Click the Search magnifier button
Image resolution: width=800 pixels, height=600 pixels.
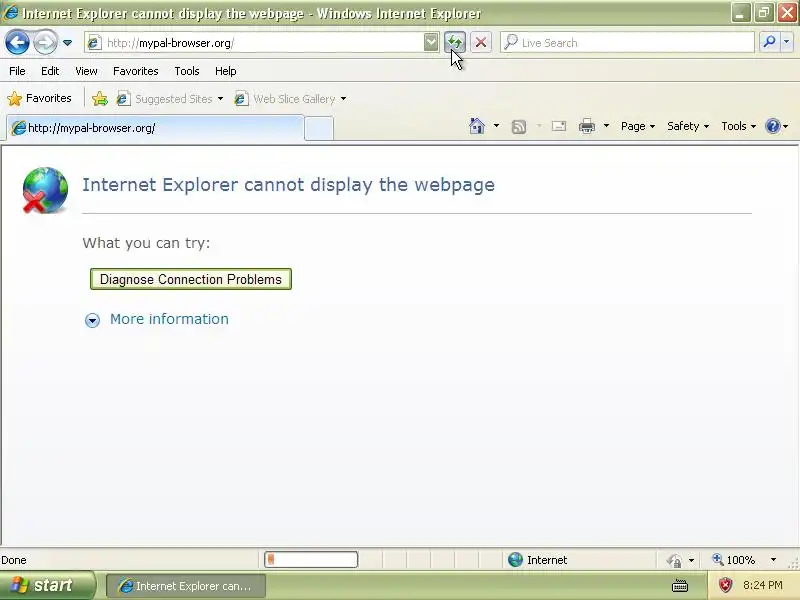pyautogui.click(x=769, y=42)
